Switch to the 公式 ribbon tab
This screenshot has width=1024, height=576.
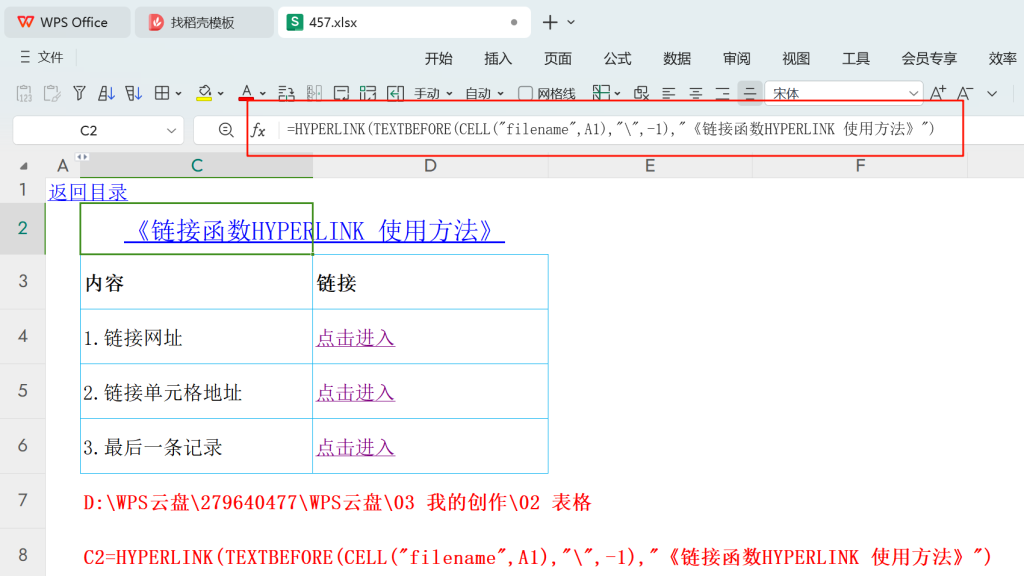(617, 59)
